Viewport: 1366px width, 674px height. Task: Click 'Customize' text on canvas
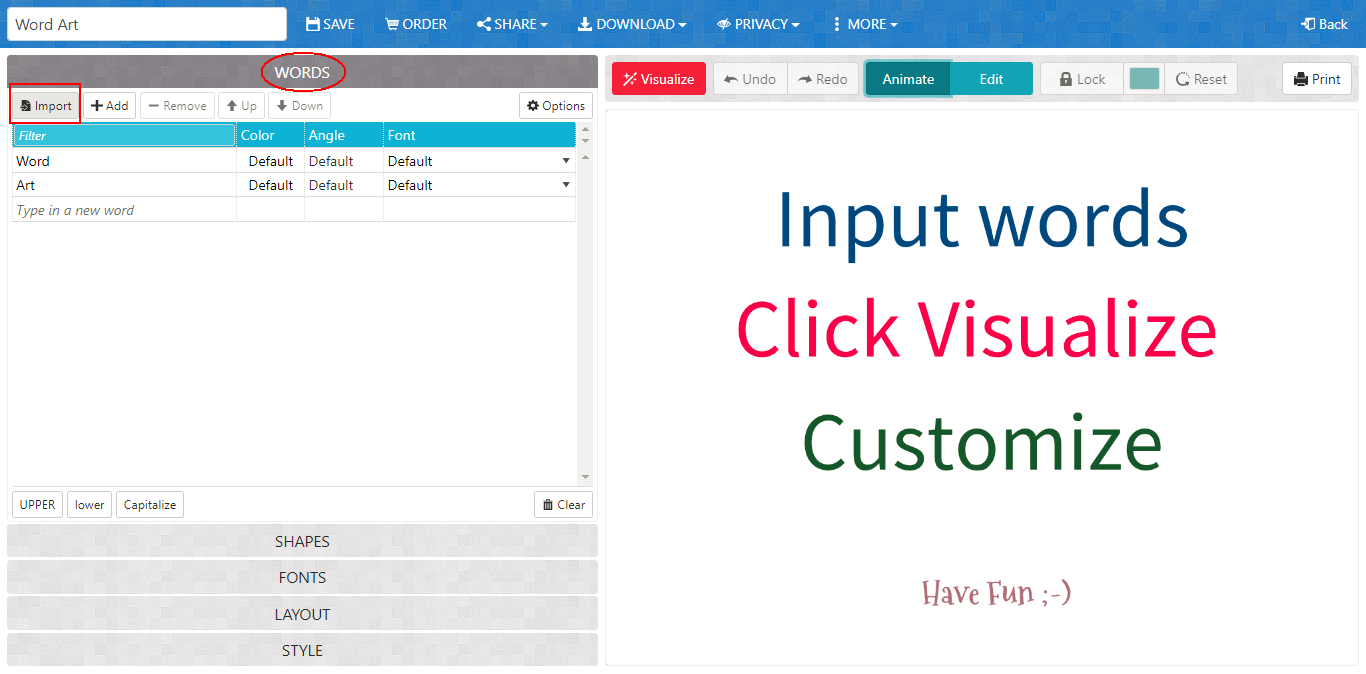pyautogui.click(x=982, y=442)
